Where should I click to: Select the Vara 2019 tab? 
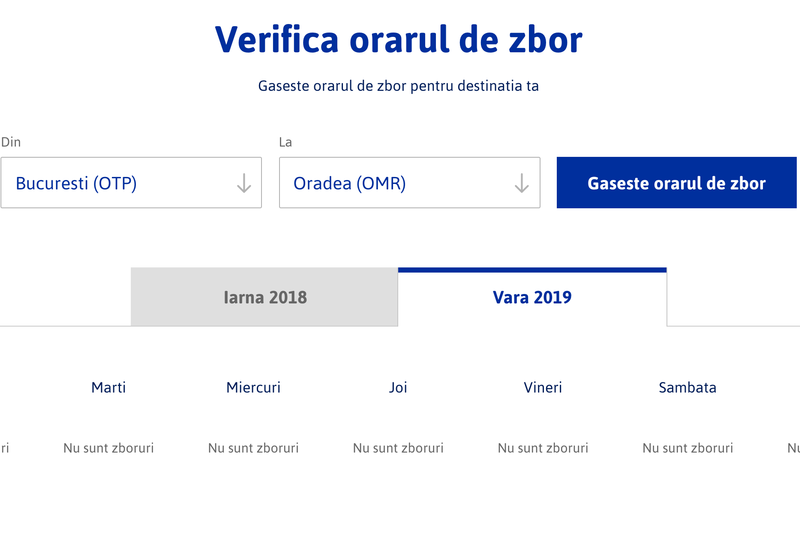point(532,297)
